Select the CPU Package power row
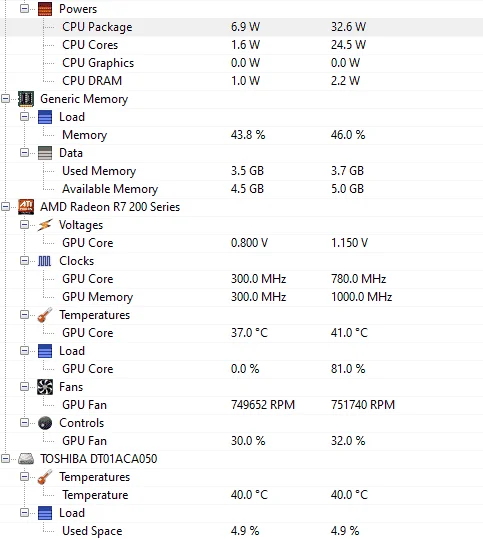This screenshot has width=483, height=539. click(241, 27)
